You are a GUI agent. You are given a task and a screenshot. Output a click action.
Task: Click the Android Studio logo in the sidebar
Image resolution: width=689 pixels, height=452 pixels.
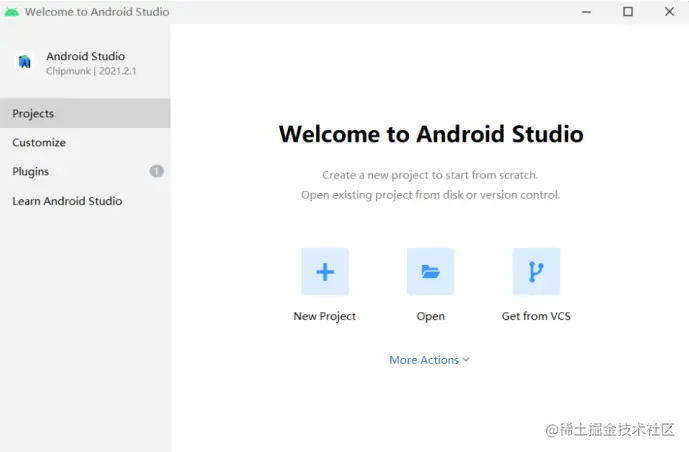click(25, 62)
